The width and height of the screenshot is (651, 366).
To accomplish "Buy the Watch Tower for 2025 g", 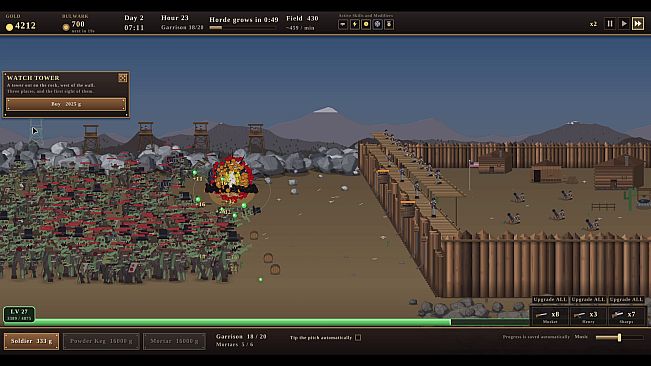I will click(x=66, y=104).
